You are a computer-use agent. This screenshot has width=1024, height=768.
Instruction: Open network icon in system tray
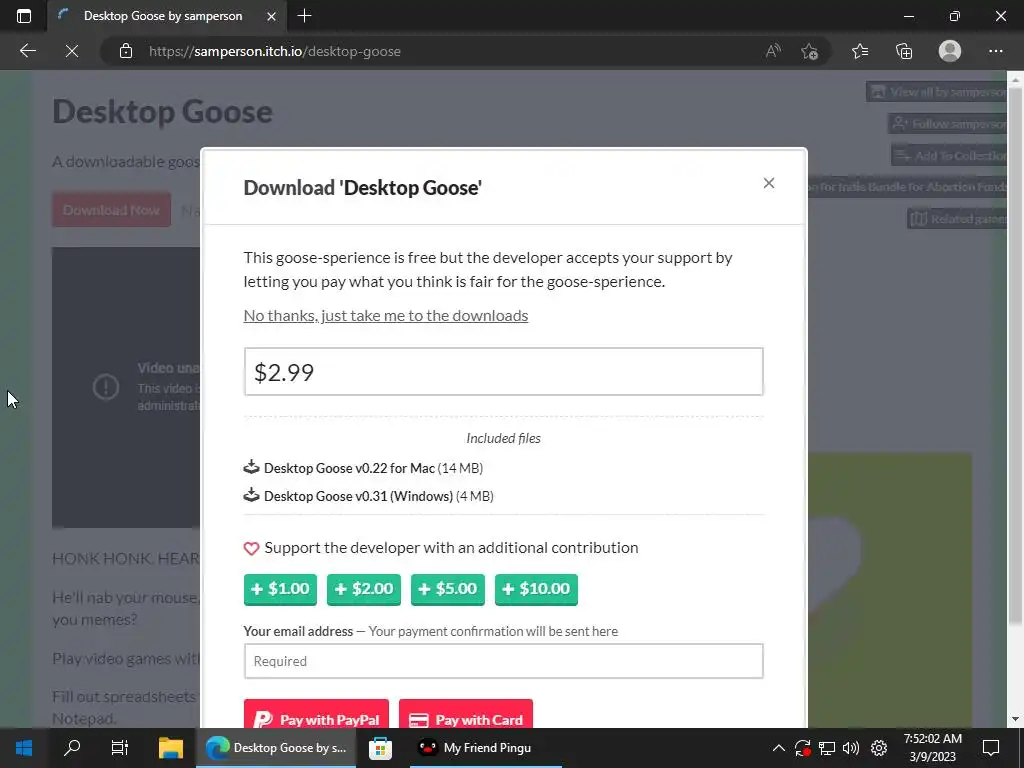coord(827,748)
